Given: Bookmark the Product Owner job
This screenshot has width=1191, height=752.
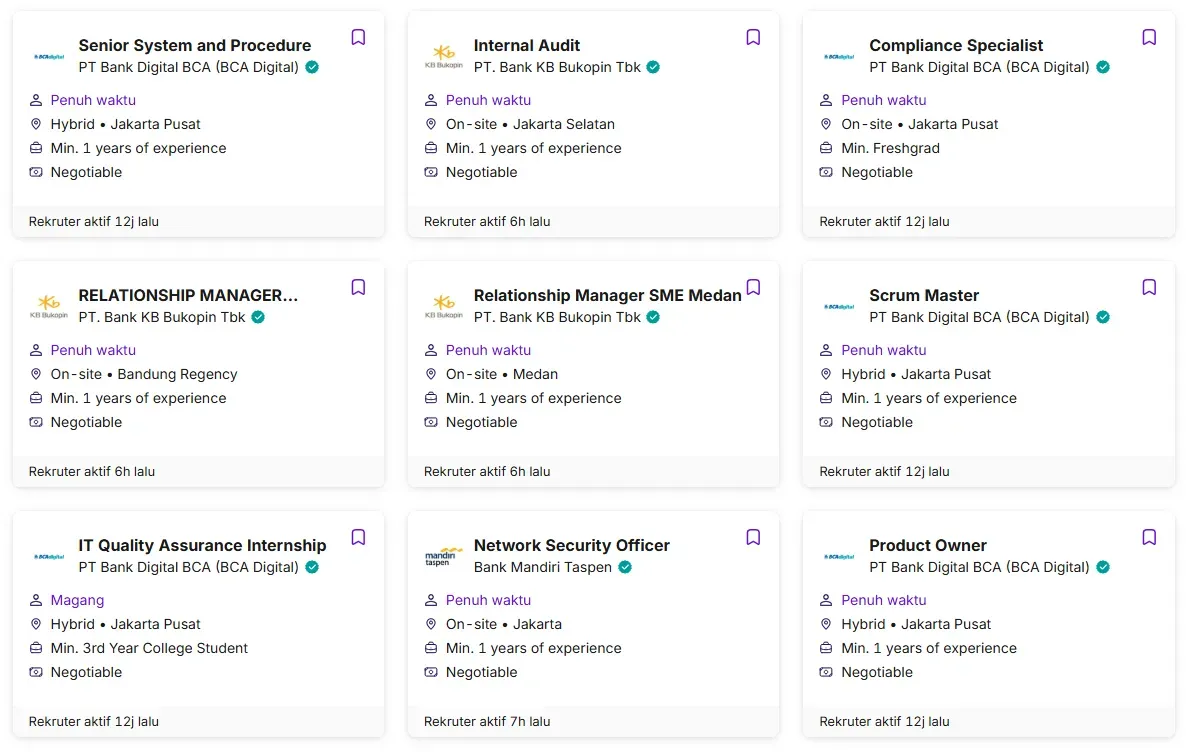Looking at the screenshot, I should point(1149,538).
